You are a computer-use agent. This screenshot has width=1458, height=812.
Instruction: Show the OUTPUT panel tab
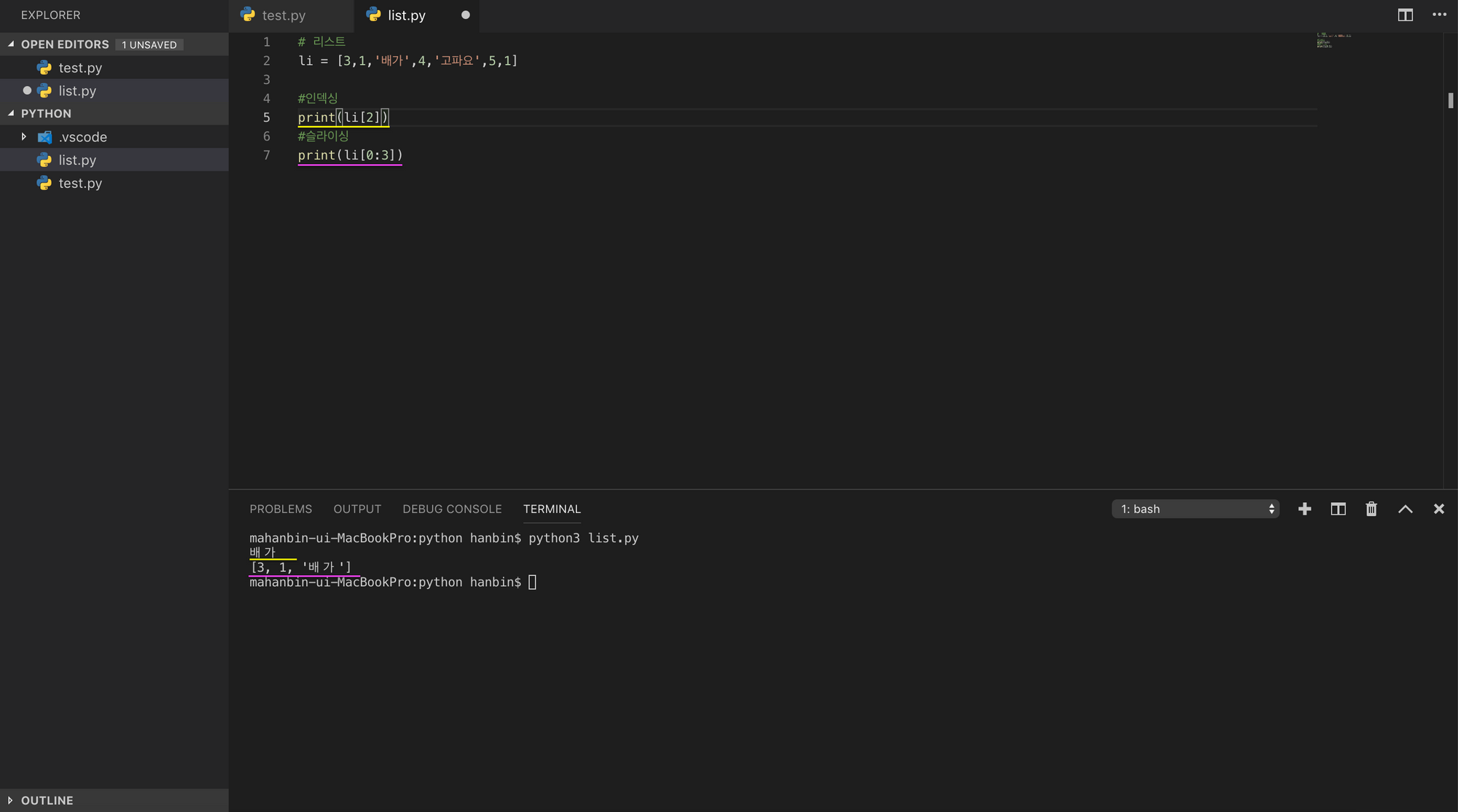tap(357, 509)
